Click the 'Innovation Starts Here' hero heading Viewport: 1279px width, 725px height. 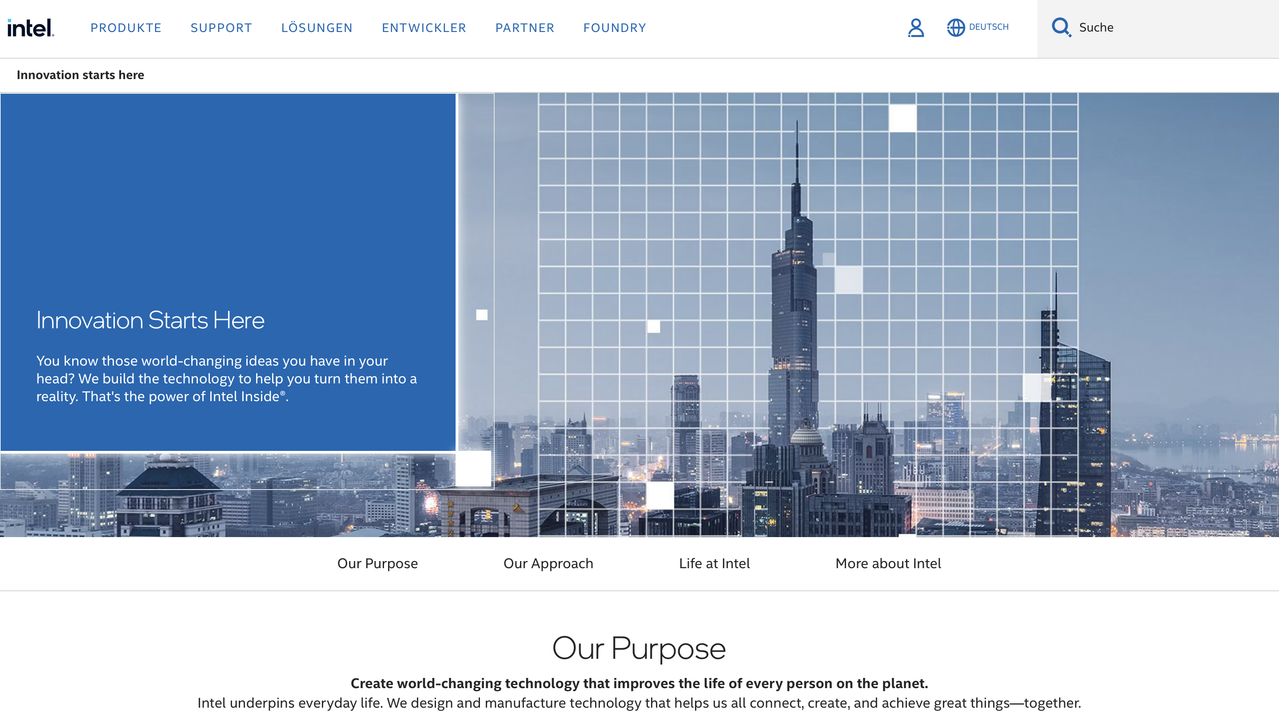pos(150,320)
